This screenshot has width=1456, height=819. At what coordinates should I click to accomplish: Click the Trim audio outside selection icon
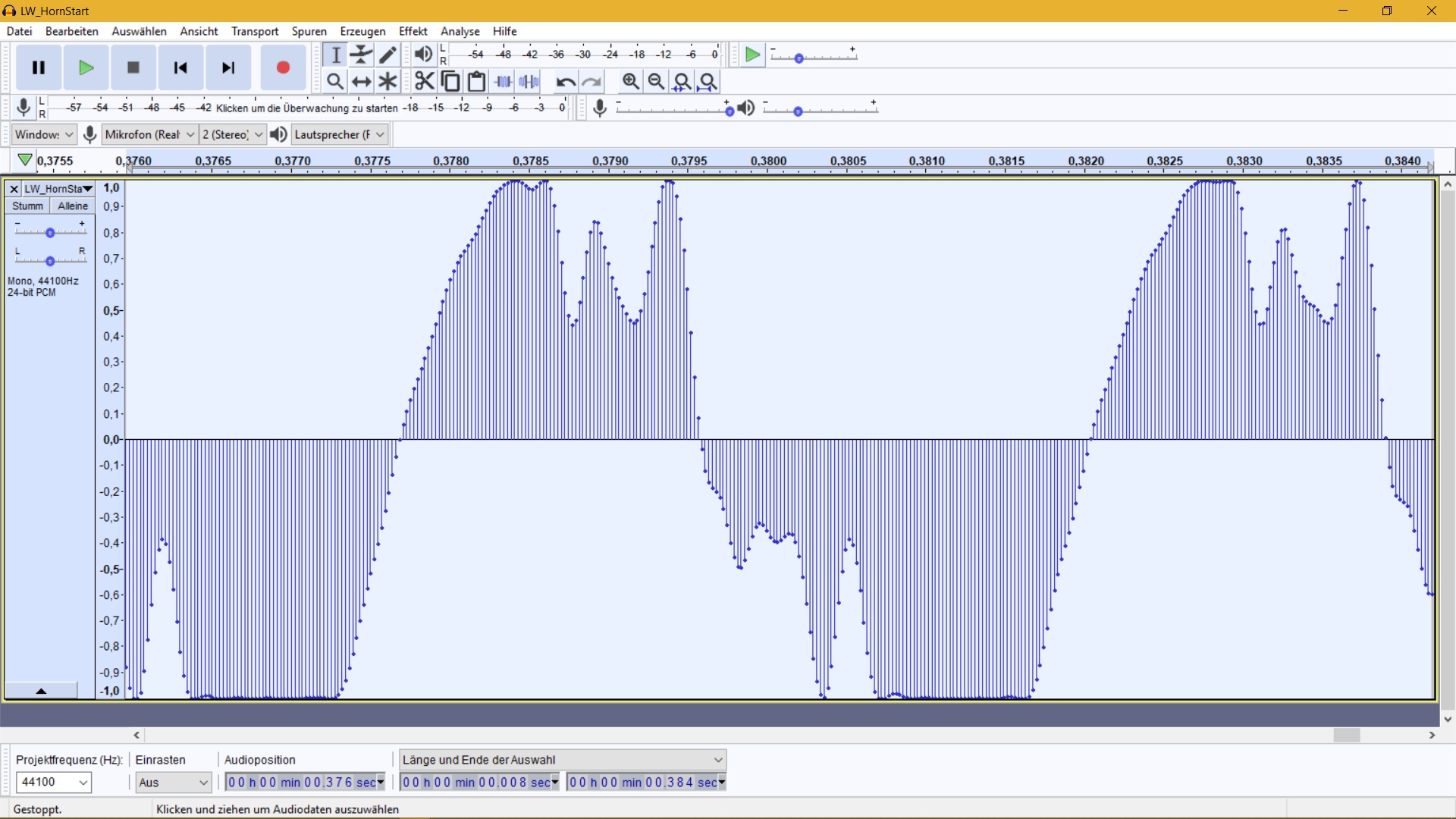(504, 81)
